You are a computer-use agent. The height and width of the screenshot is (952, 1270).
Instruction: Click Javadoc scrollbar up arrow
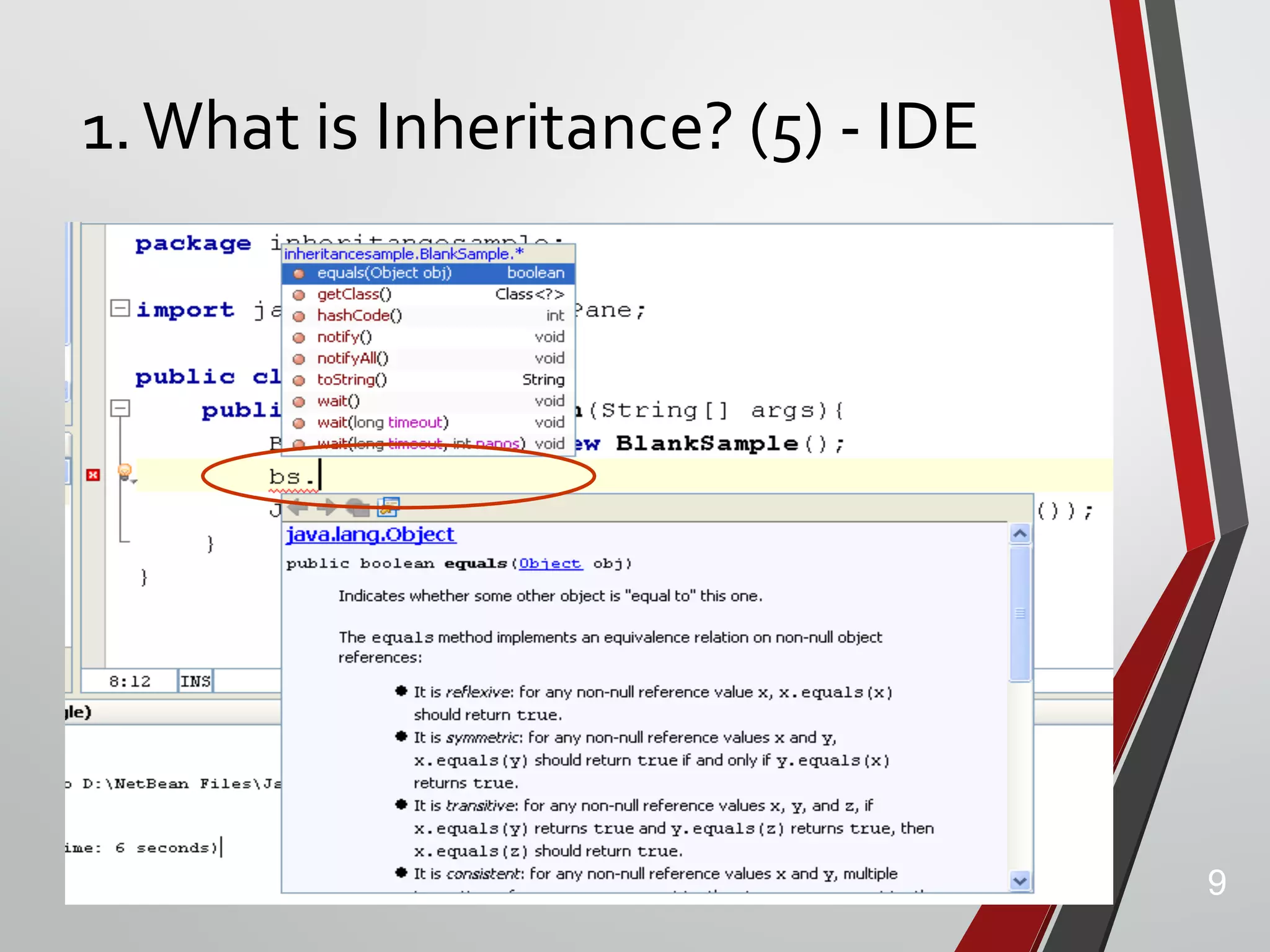tap(1020, 534)
